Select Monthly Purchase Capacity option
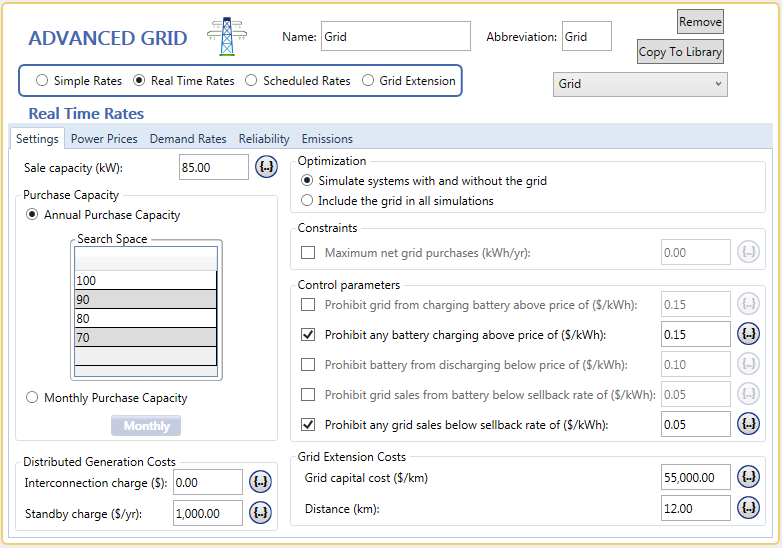782x548 pixels. [32, 398]
